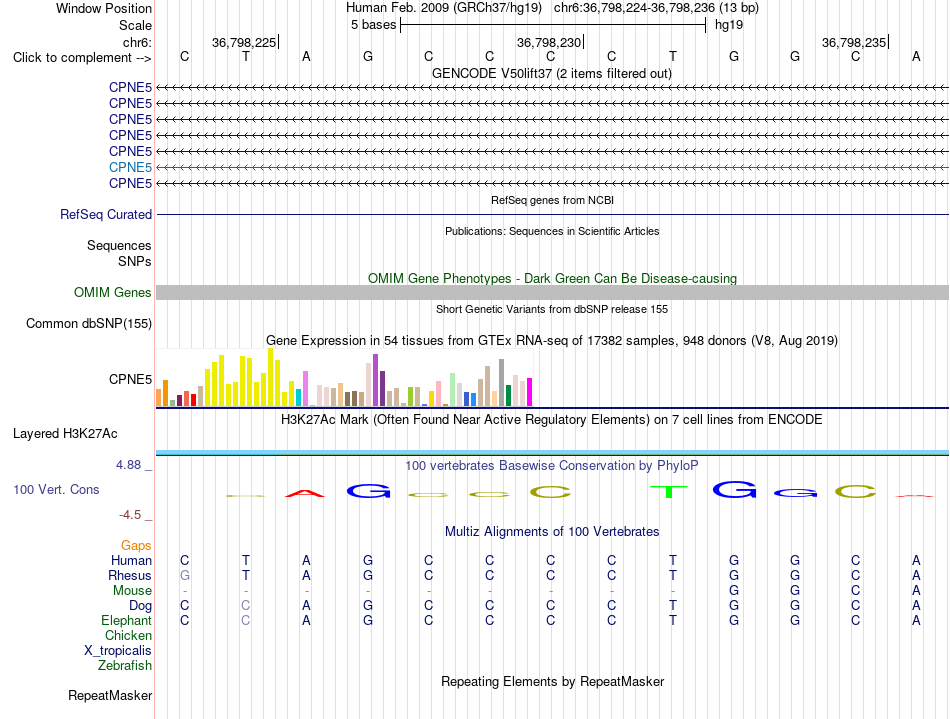Screen dimensions: 950x719
Task: Click the window position 'chr6:36,798,224-36,798,236 (13 bp)'
Action: (x=656, y=8)
